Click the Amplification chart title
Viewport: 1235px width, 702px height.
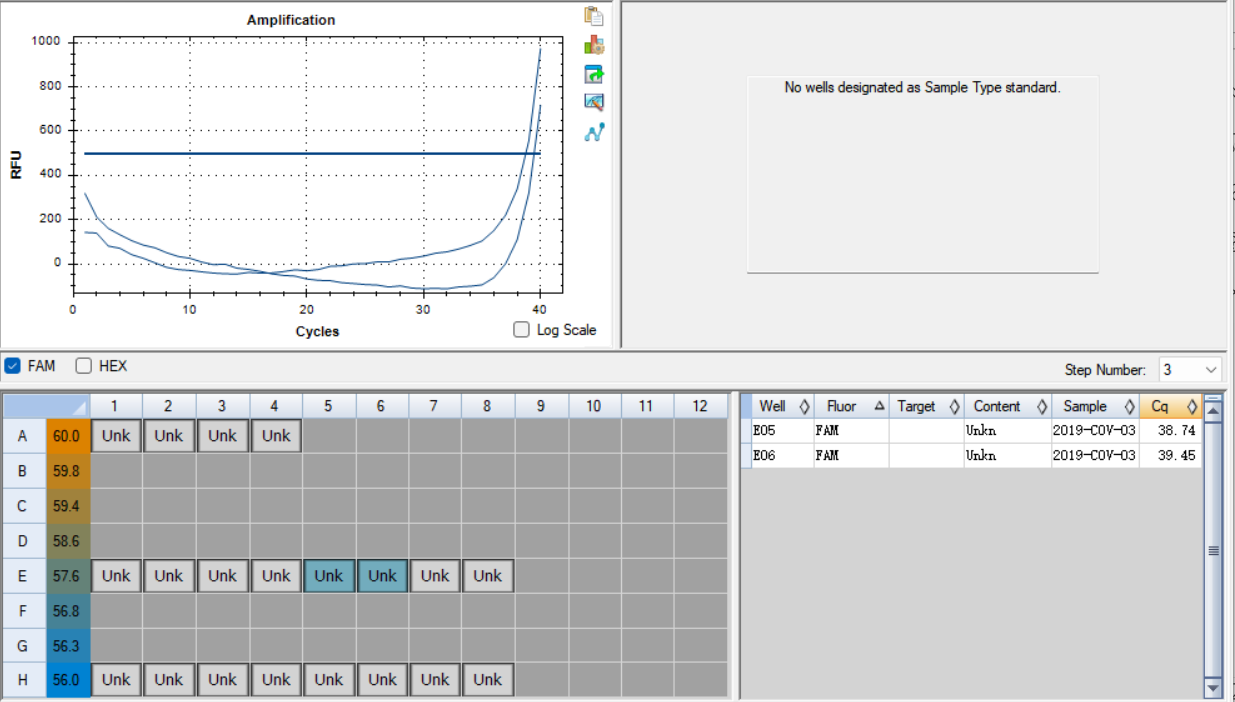tap(291, 20)
